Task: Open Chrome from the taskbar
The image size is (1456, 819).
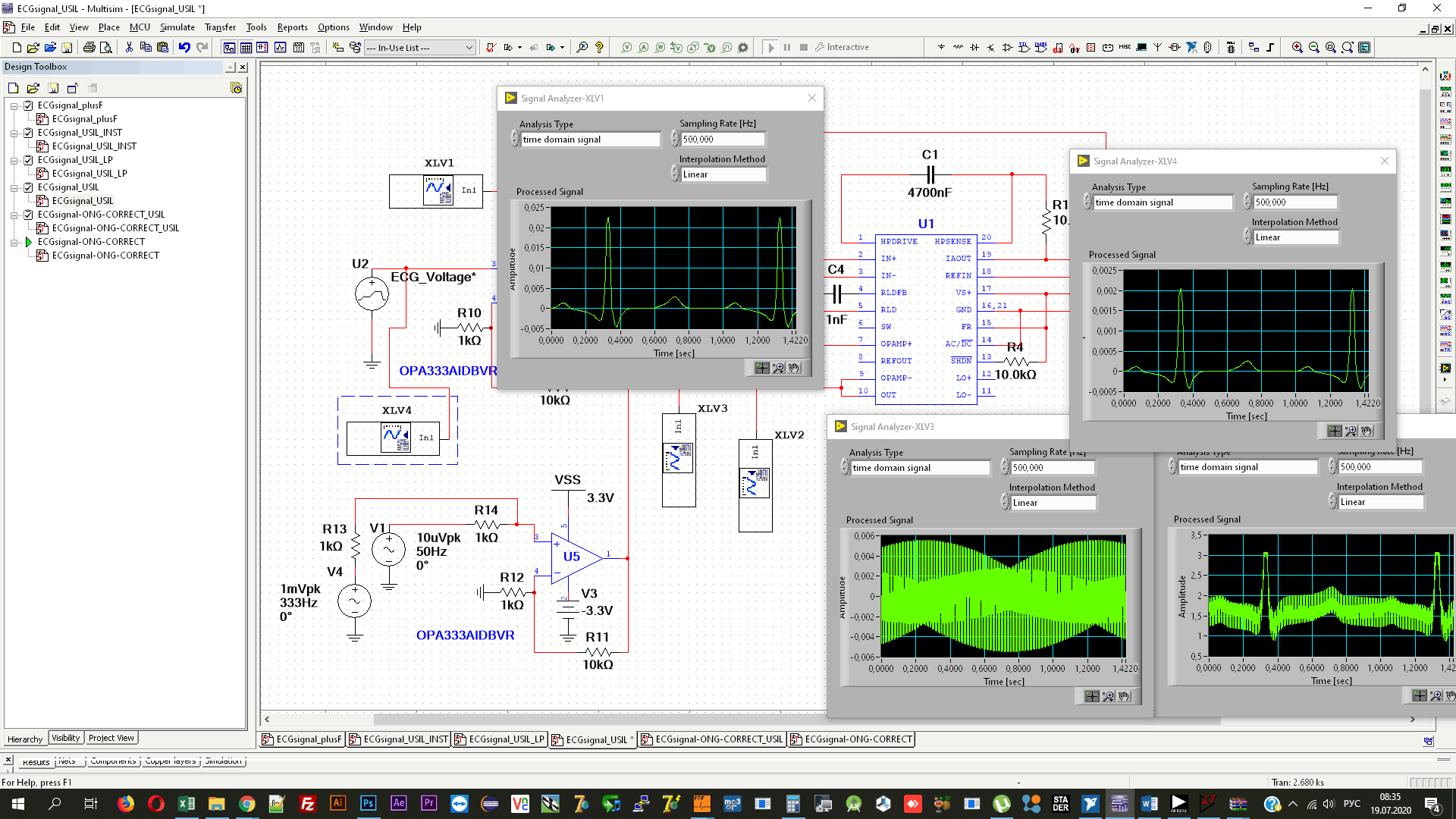Action: click(x=247, y=804)
